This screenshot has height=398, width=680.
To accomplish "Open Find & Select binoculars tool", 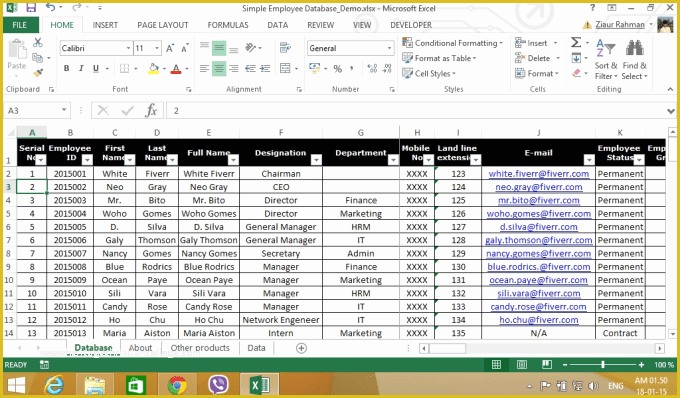I will pos(634,59).
